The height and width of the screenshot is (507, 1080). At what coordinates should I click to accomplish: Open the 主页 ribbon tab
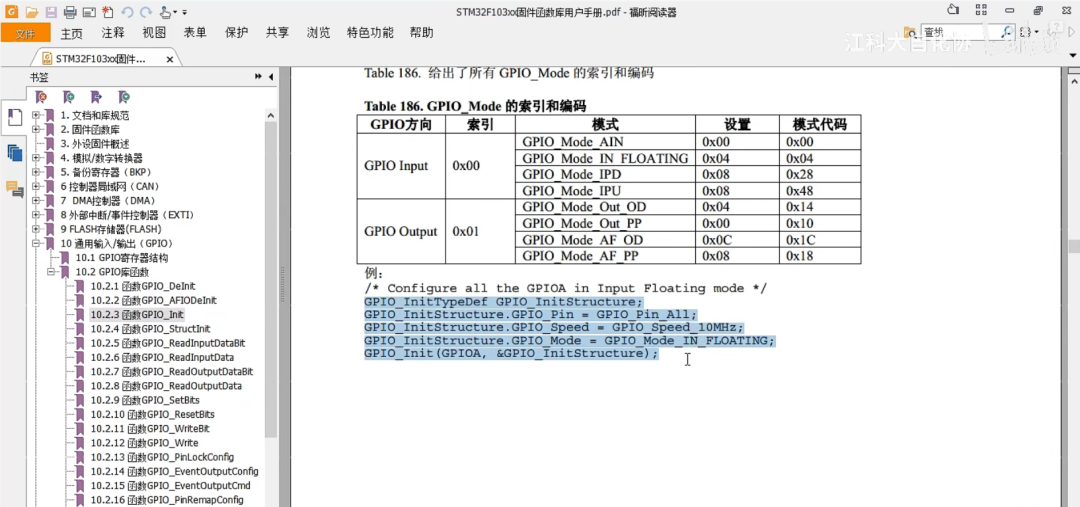(x=72, y=33)
